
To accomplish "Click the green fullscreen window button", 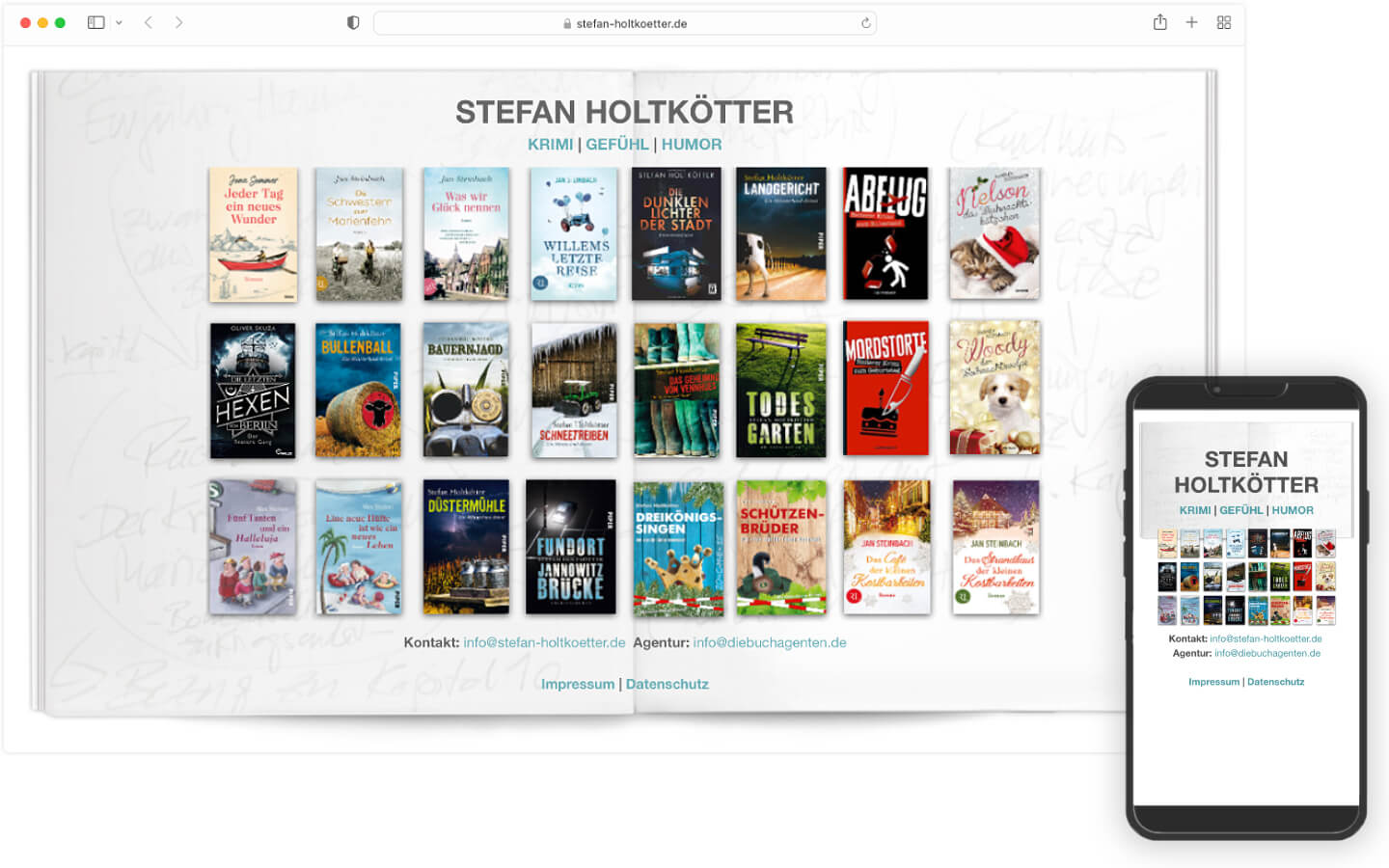I will tap(60, 22).
